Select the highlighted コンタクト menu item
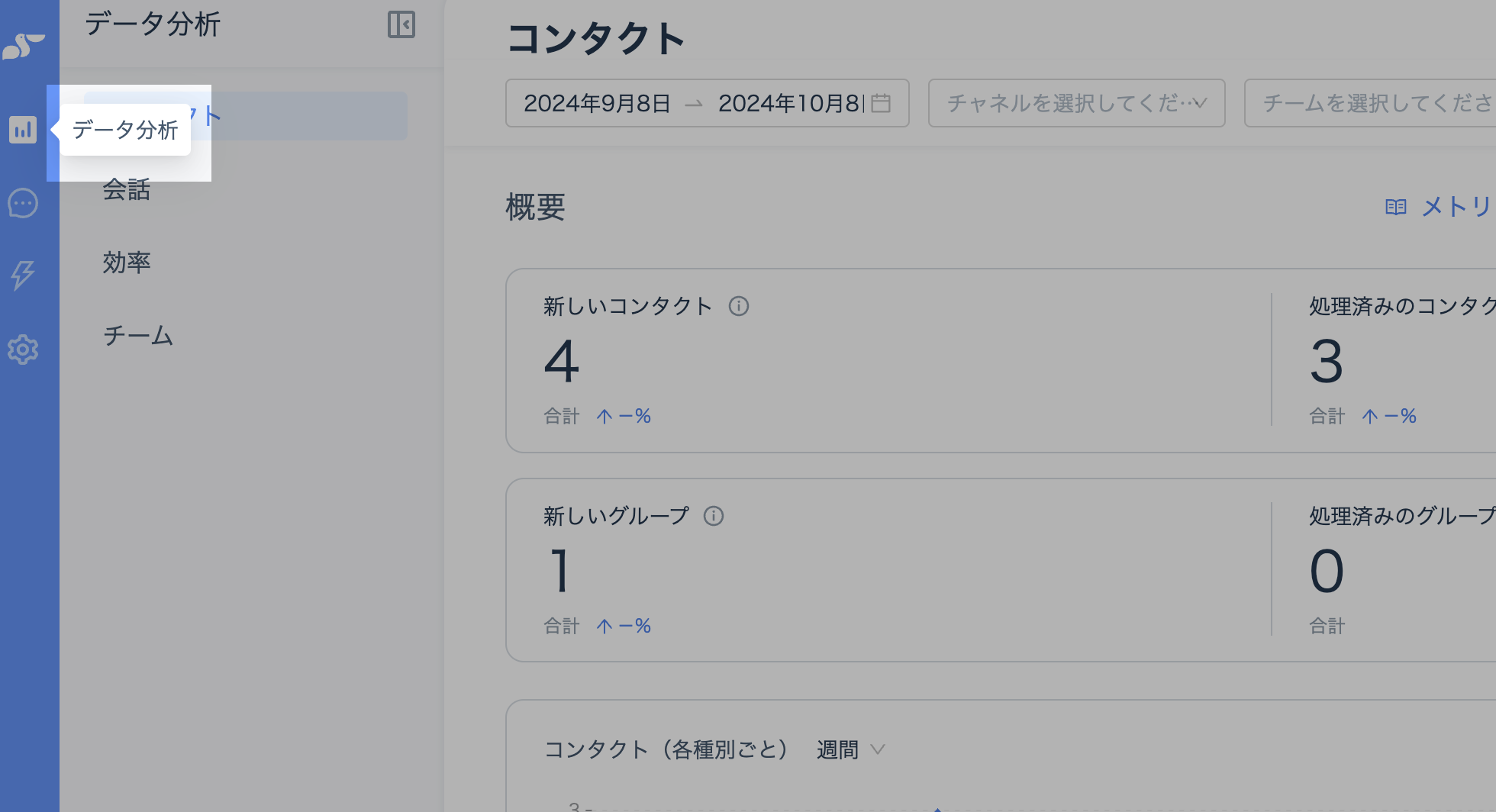Screen dimensions: 1496x812 305,116
